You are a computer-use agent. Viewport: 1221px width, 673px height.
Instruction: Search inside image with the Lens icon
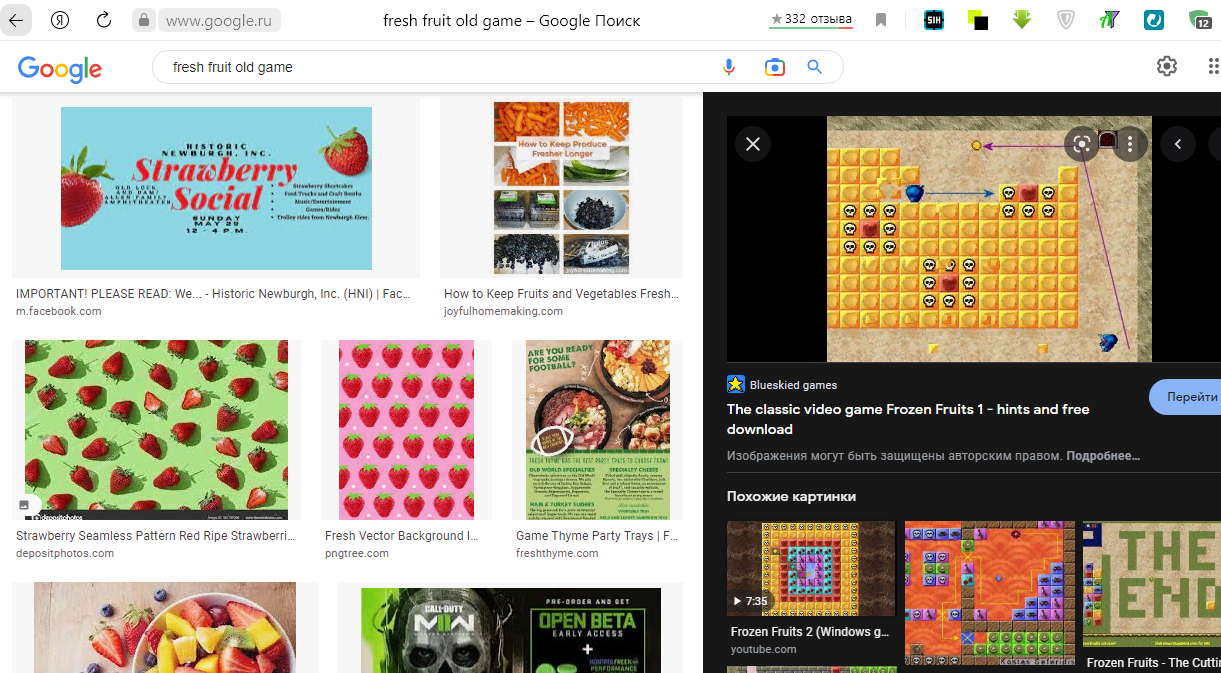pos(1081,144)
